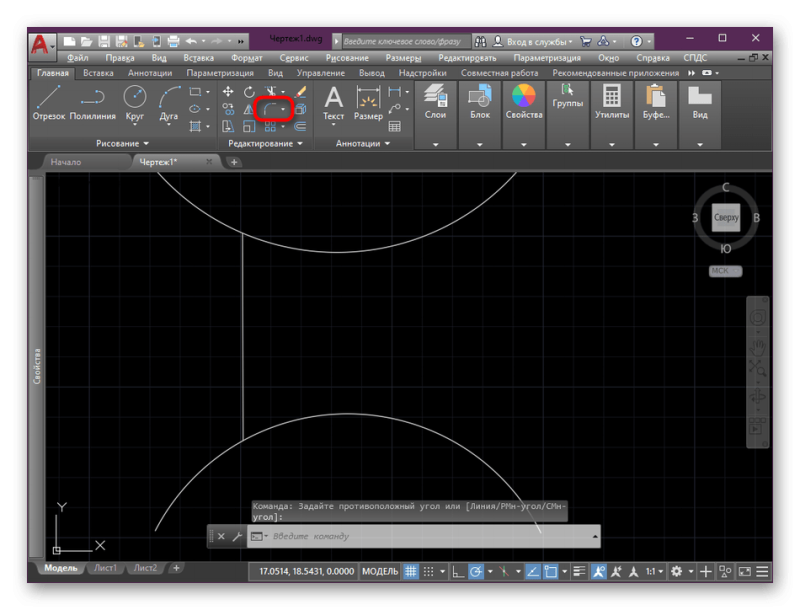Switch to the Начало file tab

pyautogui.click(x=66, y=162)
